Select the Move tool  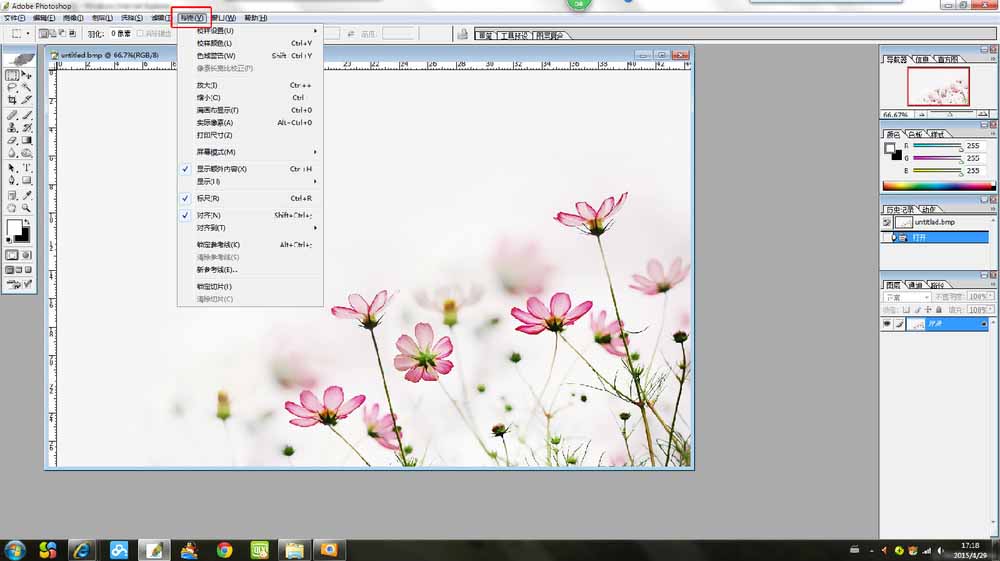(x=26, y=75)
